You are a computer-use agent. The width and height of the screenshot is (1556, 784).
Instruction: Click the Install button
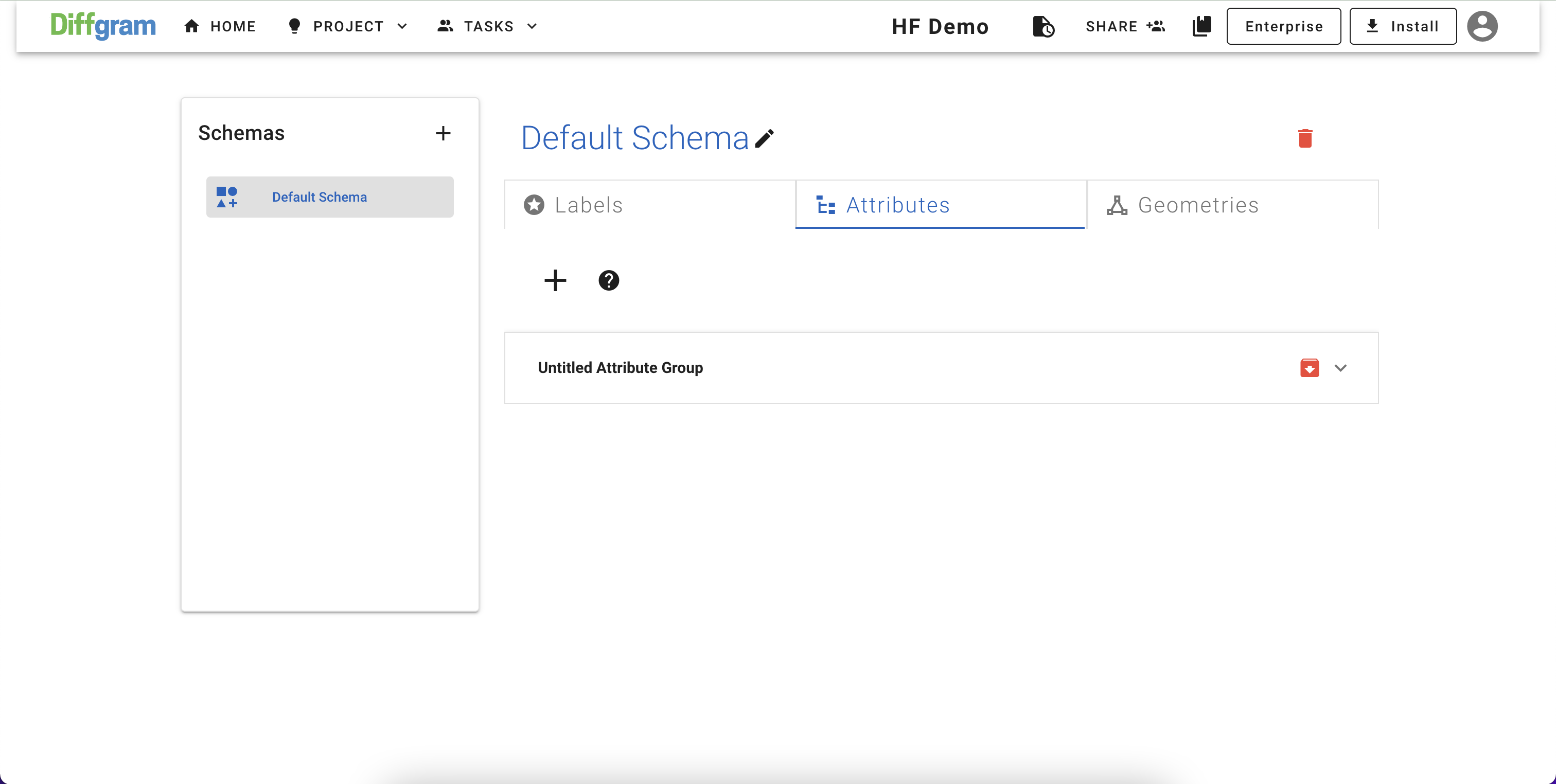pyautogui.click(x=1403, y=27)
